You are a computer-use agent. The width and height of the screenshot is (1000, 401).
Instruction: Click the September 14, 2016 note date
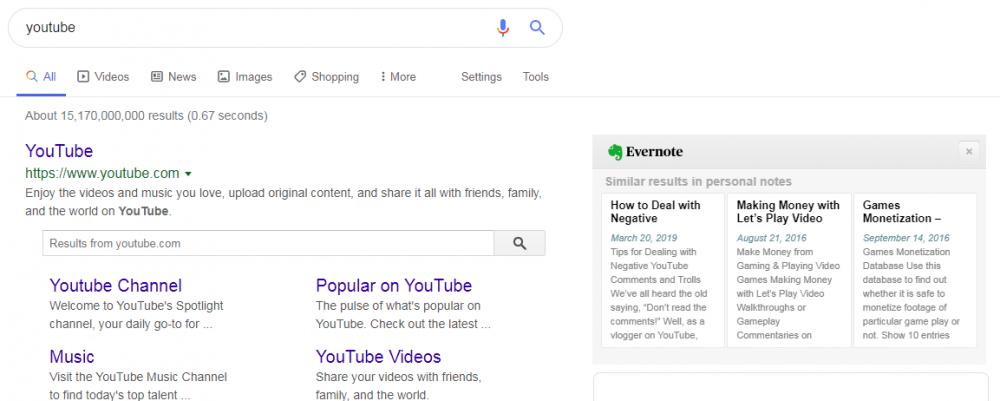click(x=906, y=238)
